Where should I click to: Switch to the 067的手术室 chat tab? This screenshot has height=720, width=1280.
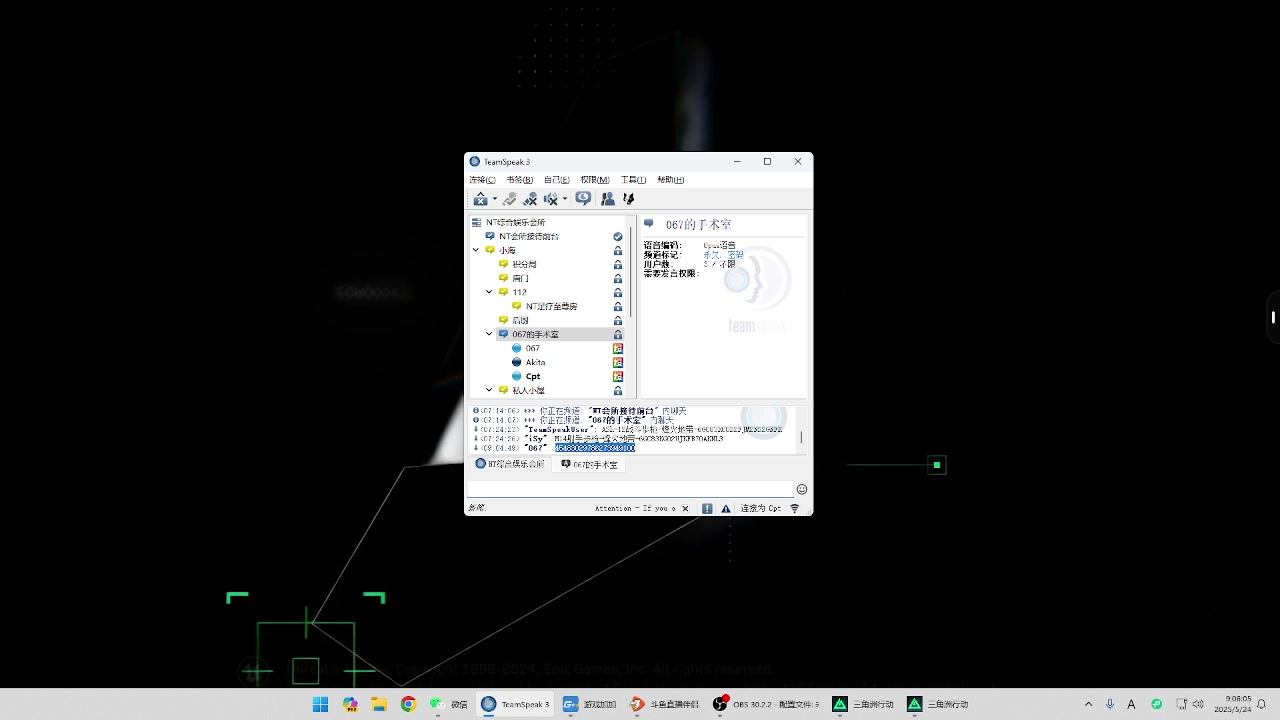pyautogui.click(x=589, y=464)
